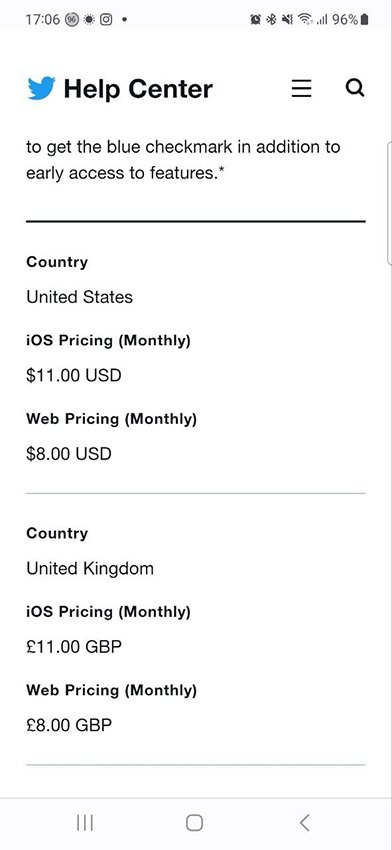Tap the $8.00 USD web price
This screenshot has width=392, height=850.
[69, 453]
